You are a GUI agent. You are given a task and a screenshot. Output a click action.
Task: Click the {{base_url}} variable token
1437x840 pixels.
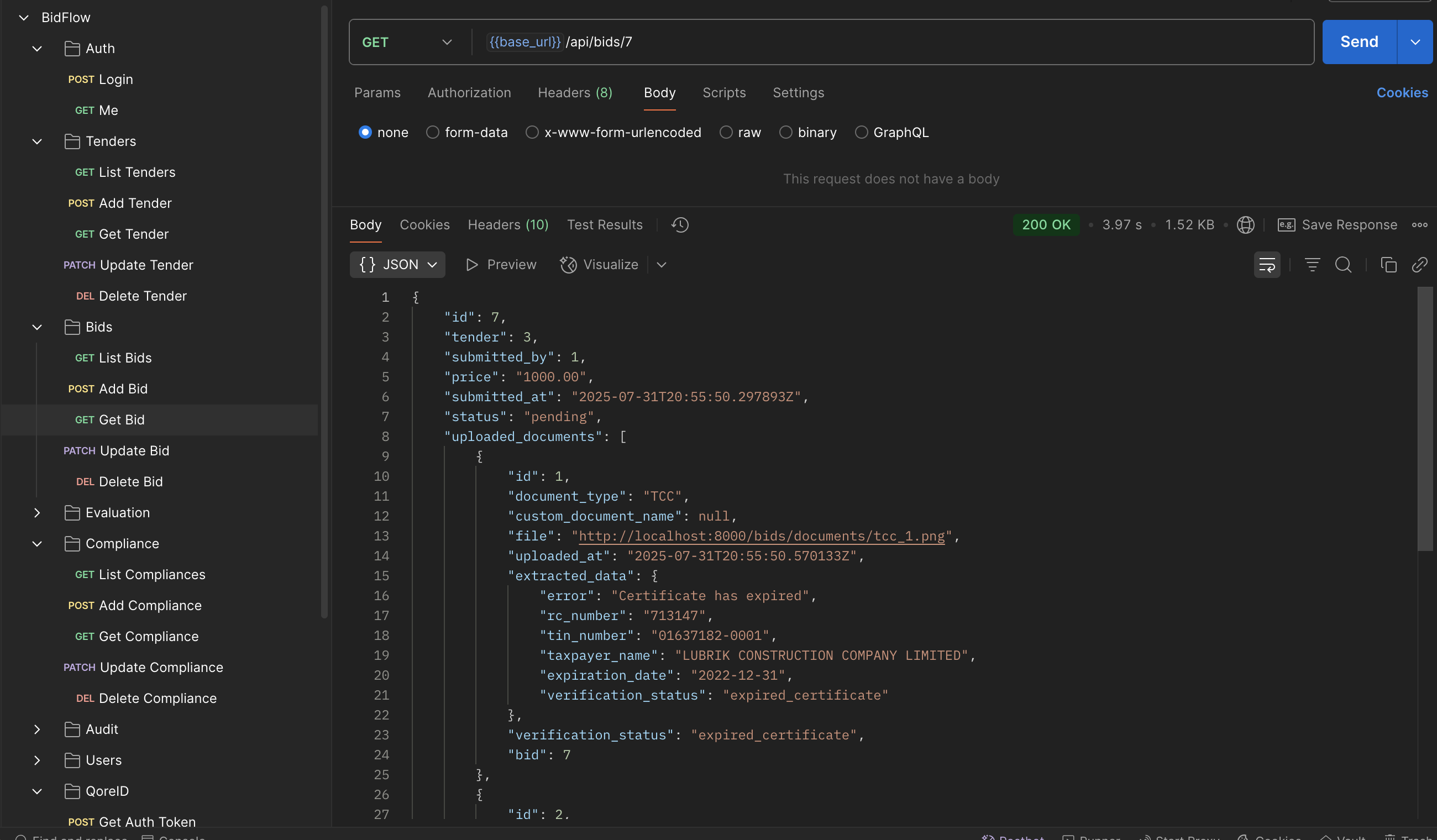point(525,42)
